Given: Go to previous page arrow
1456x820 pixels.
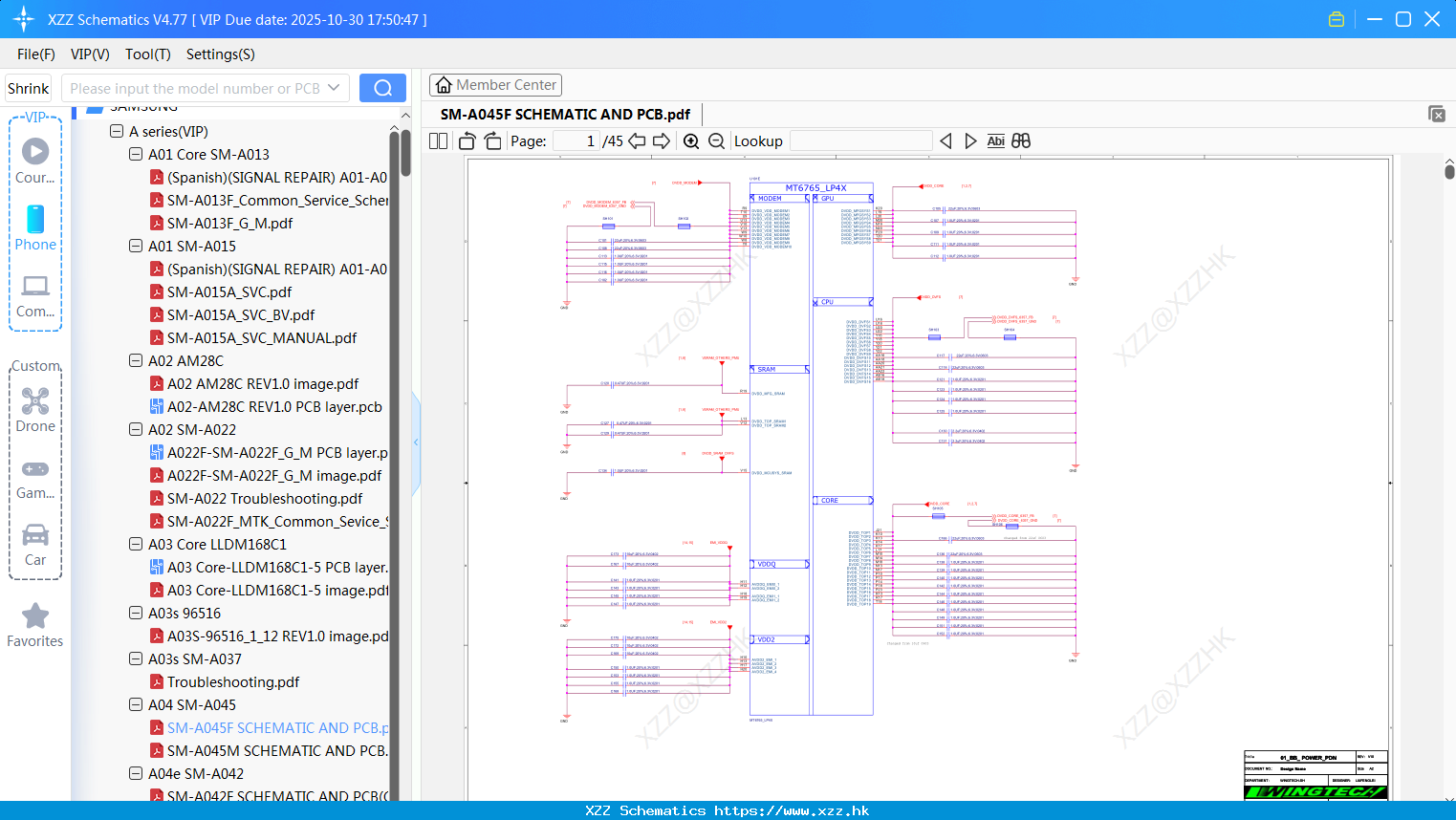Looking at the screenshot, I should [637, 140].
